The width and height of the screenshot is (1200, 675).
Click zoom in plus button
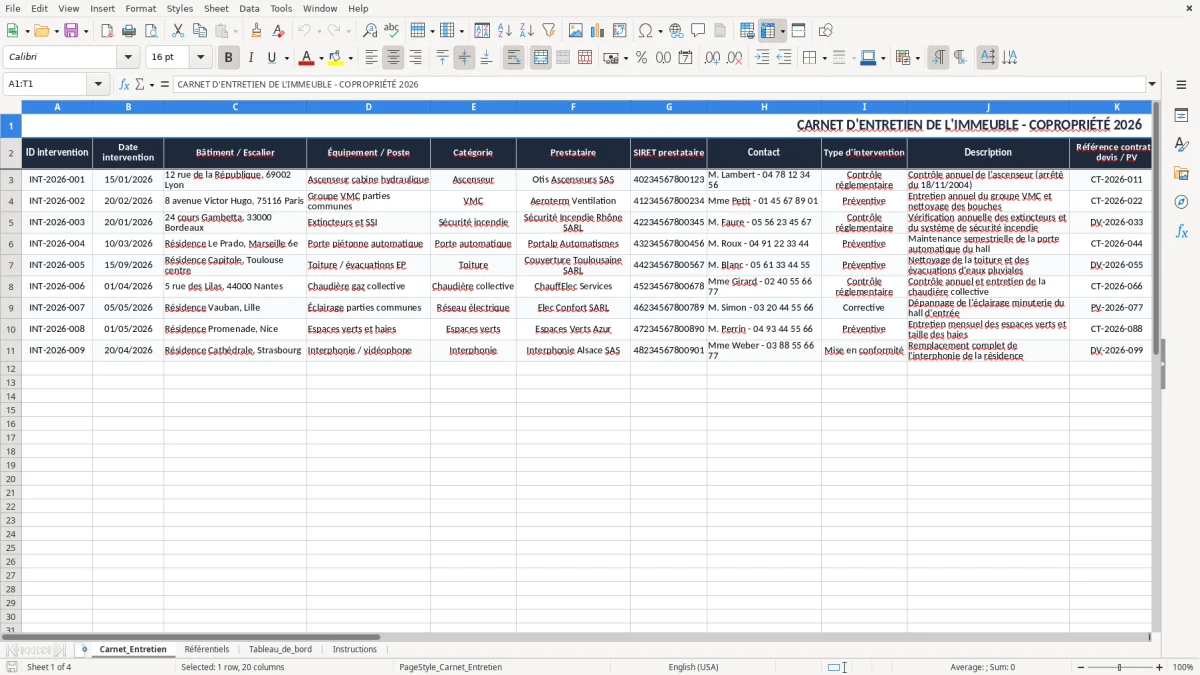click(1160, 667)
